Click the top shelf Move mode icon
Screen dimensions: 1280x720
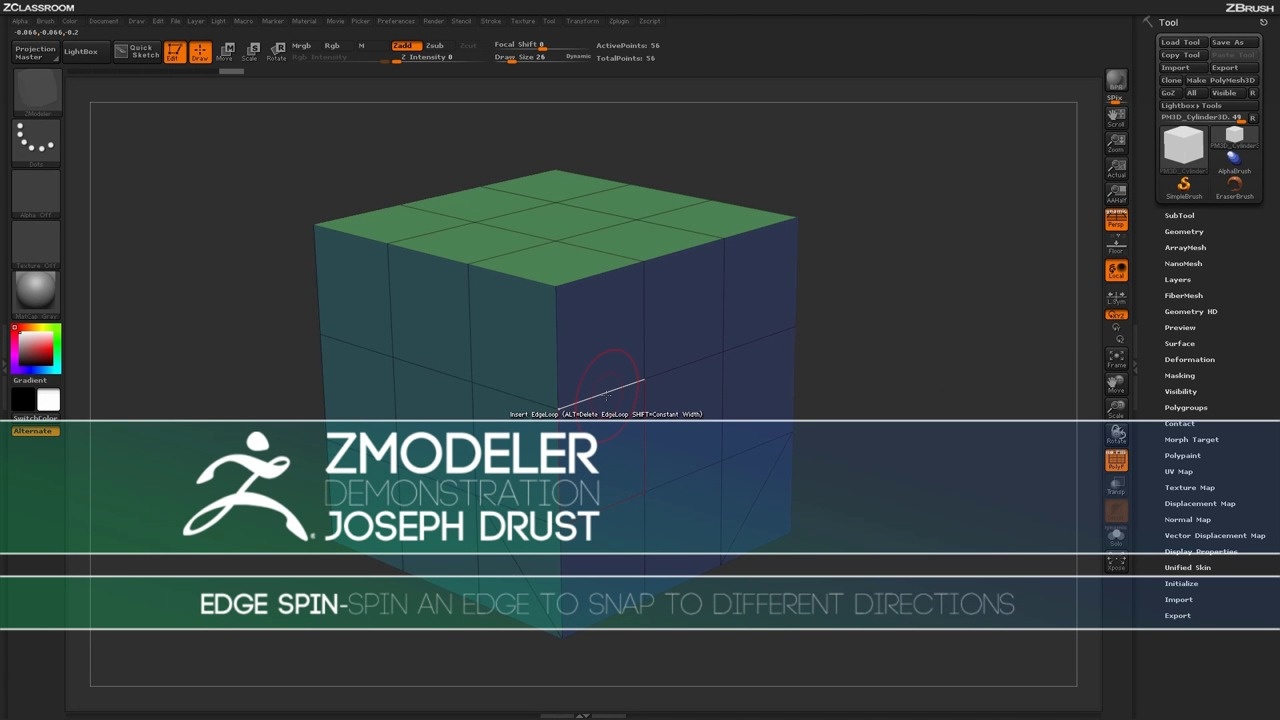click(225, 51)
